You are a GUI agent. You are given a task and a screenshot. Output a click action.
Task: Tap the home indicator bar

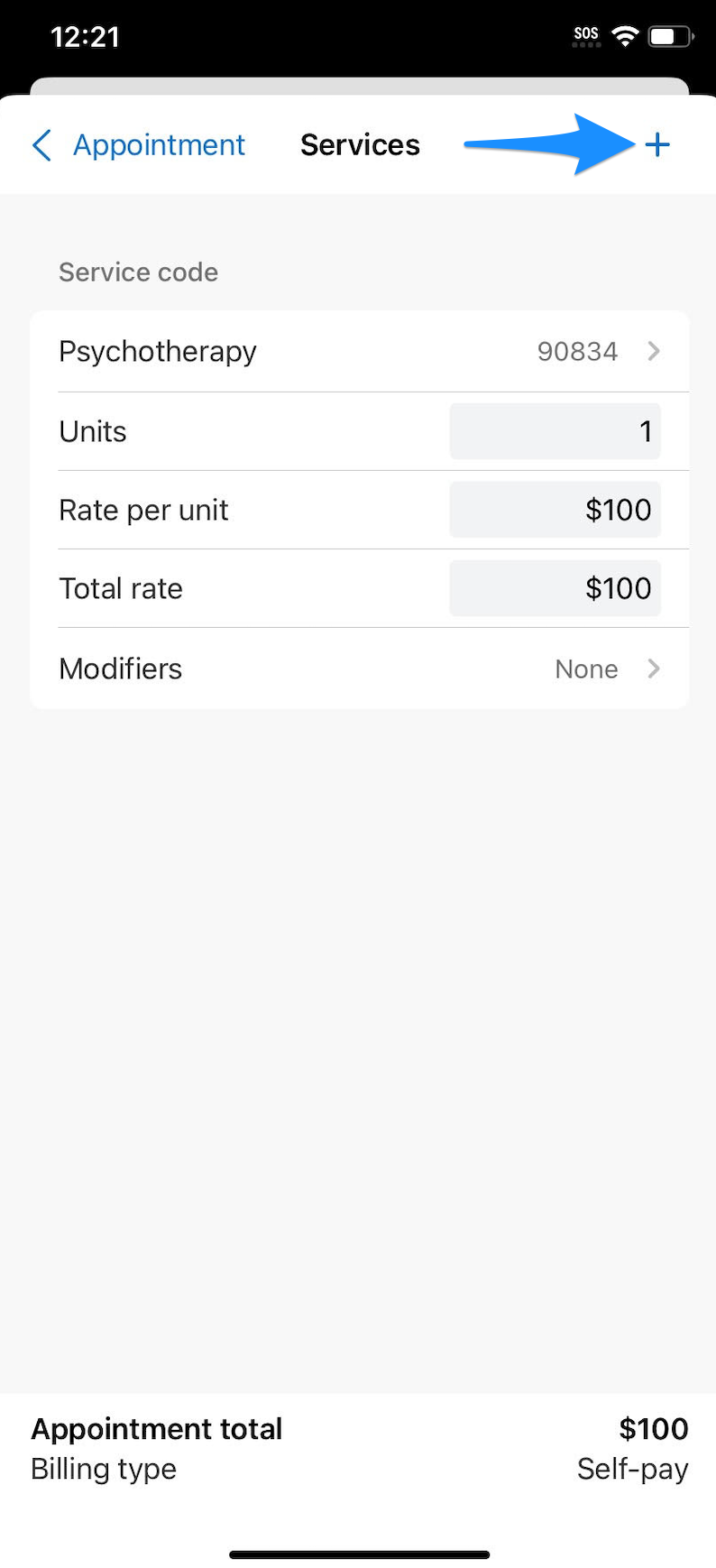point(359,1554)
